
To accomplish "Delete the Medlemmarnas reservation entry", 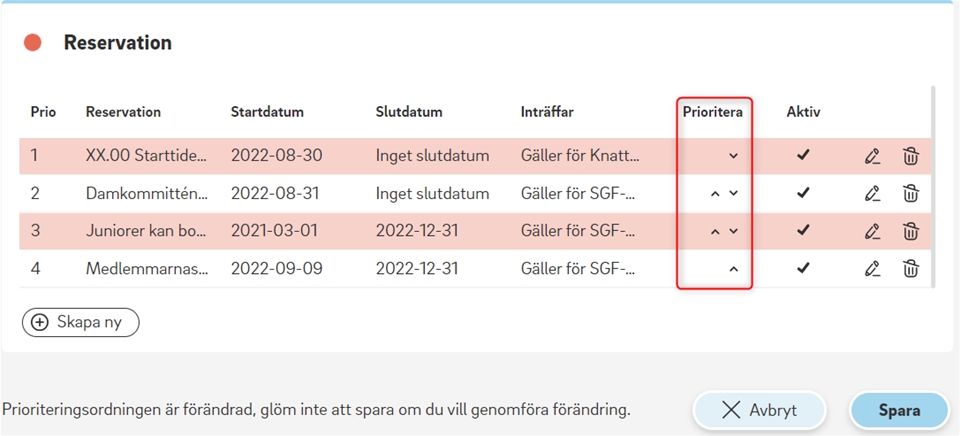I will point(910,269).
